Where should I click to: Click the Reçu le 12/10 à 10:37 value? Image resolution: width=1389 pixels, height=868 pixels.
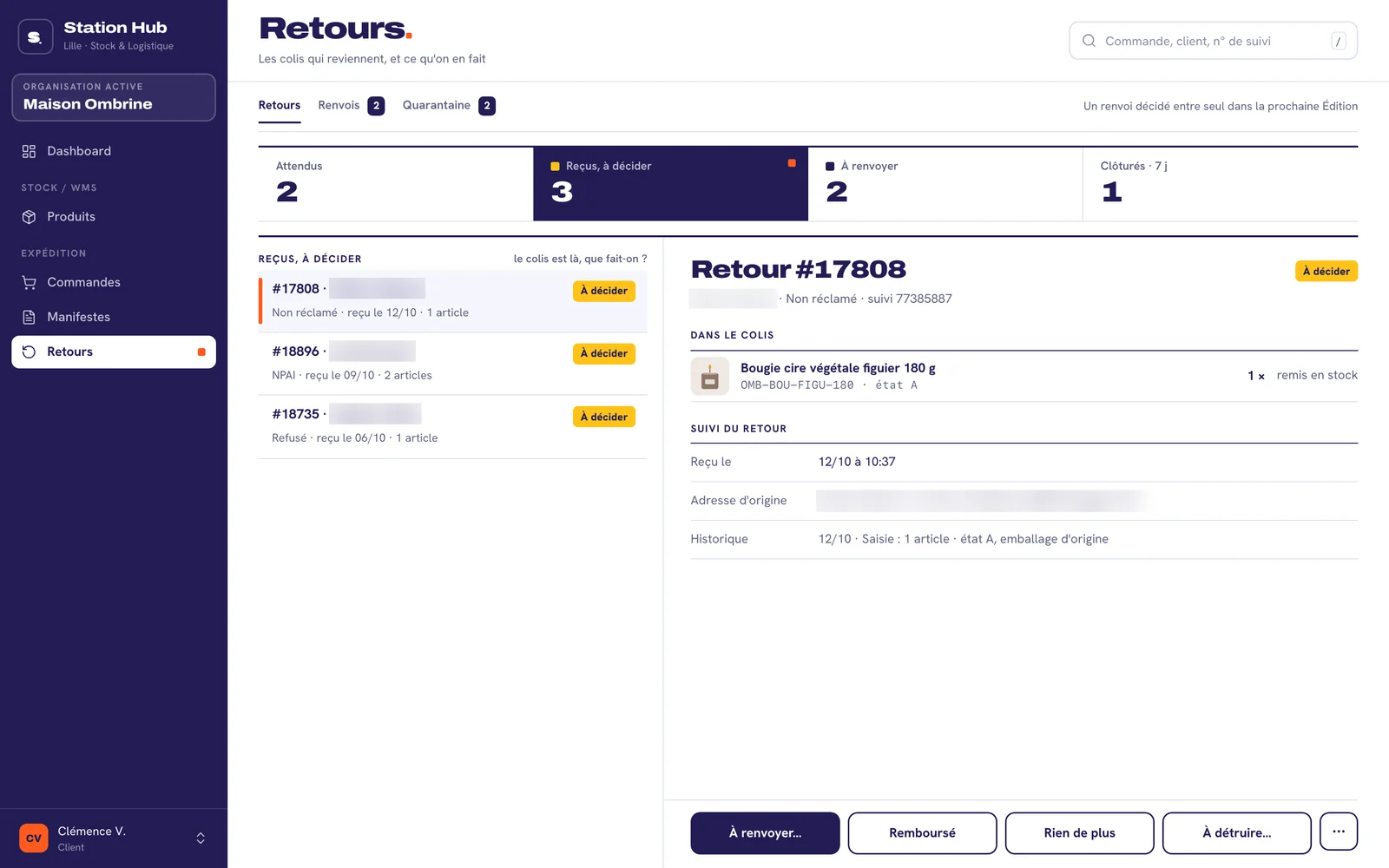coord(857,462)
